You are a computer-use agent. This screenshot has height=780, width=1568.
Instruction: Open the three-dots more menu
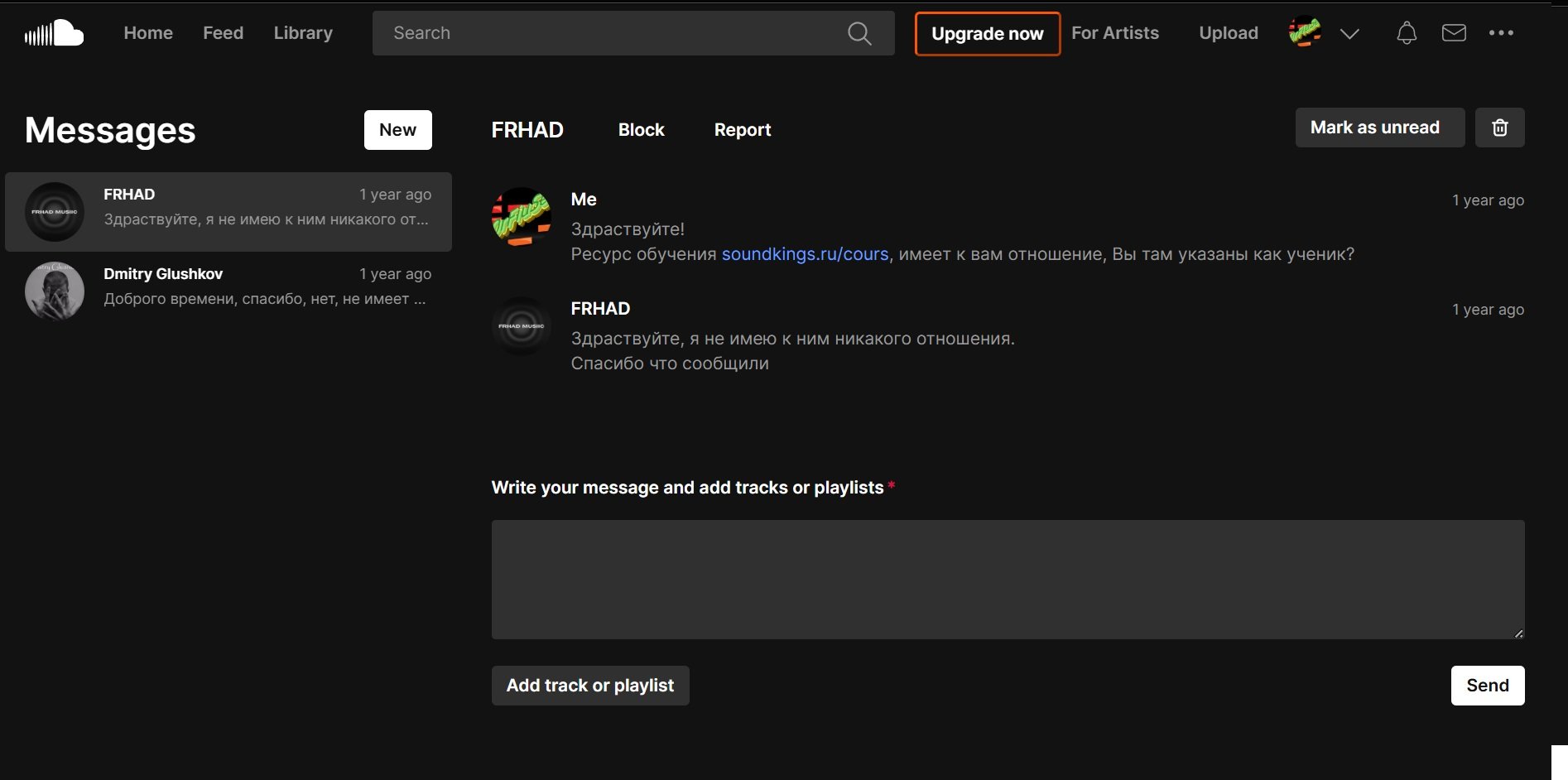click(x=1501, y=33)
